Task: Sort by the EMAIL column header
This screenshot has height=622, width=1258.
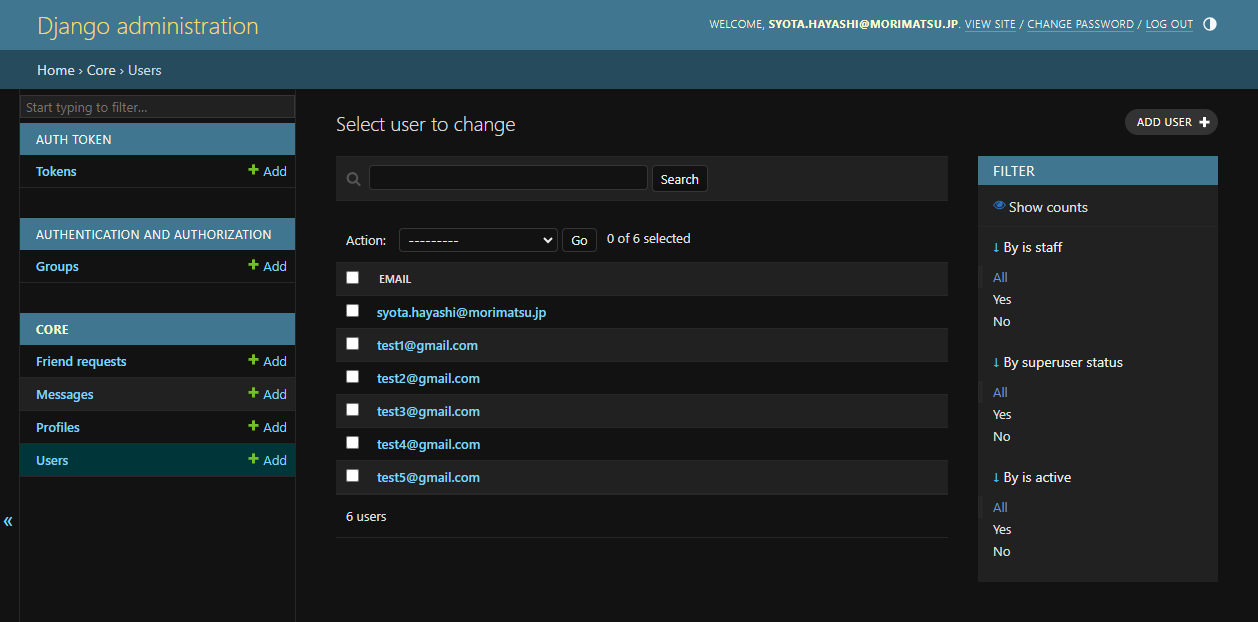Action: click(395, 279)
